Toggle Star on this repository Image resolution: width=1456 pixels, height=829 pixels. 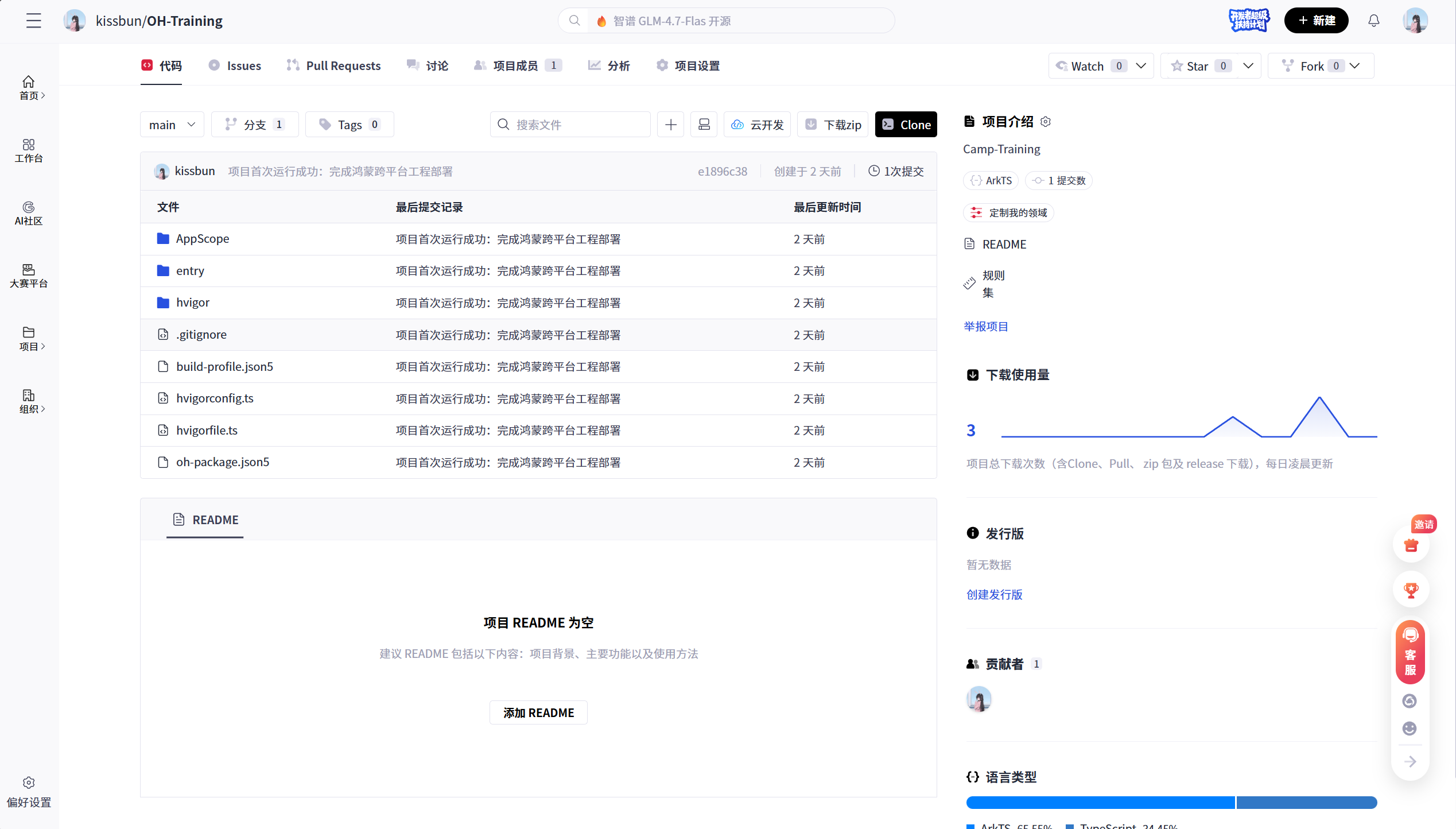(x=1198, y=66)
